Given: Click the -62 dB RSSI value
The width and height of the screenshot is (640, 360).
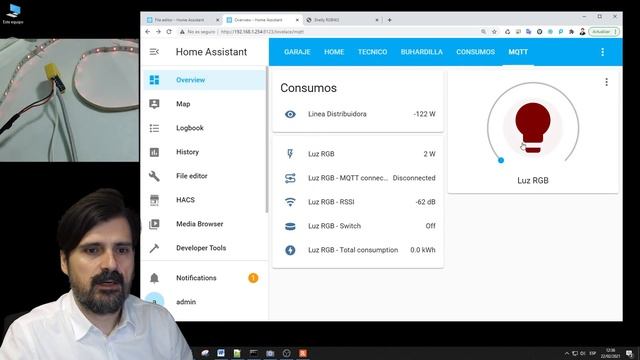Looking at the screenshot, I should [x=425, y=202].
